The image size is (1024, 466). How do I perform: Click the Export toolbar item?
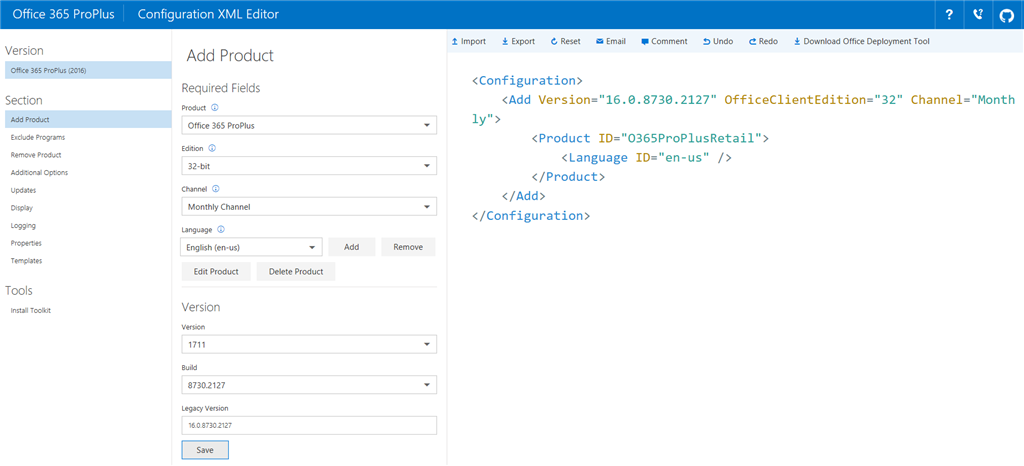pyautogui.click(x=519, y=41)
